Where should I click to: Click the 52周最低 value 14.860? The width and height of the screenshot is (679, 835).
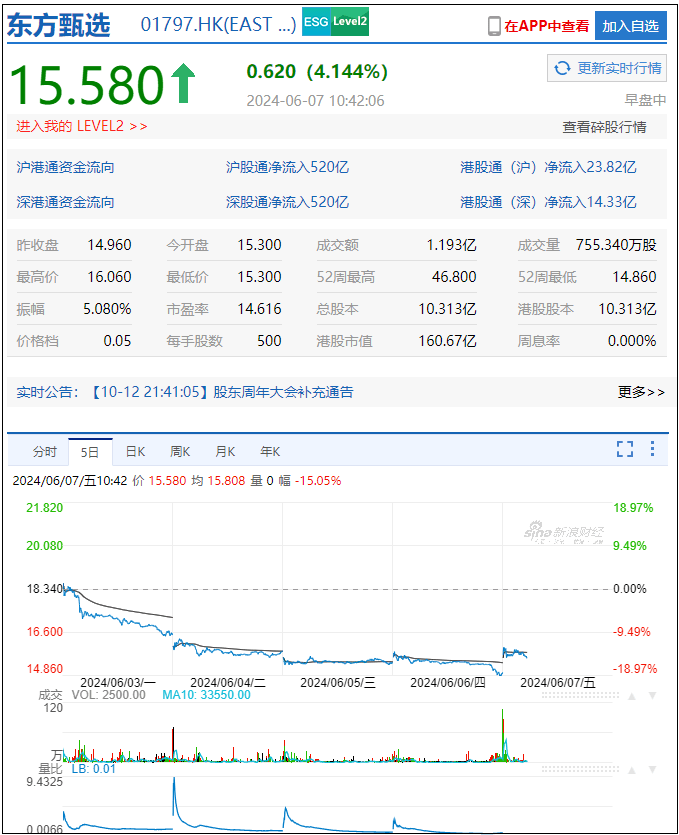(634, 277)
